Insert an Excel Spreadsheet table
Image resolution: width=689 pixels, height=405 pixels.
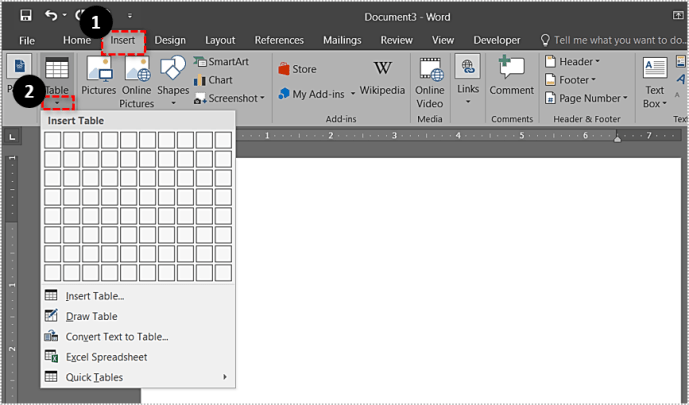[x=138, y=357]
